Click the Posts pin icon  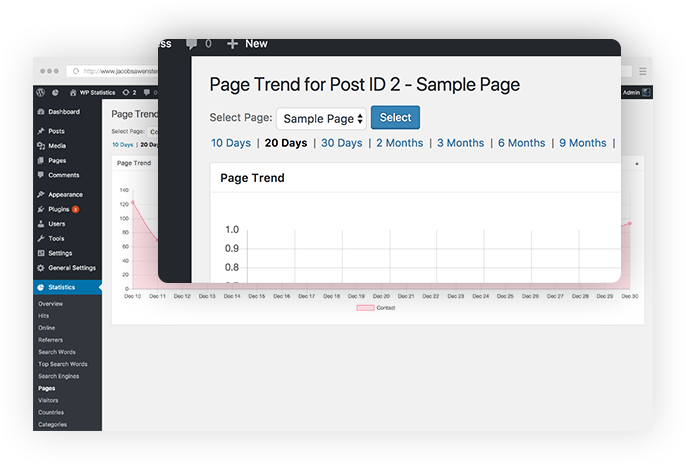pyautogui.click(x=41, y=131)
